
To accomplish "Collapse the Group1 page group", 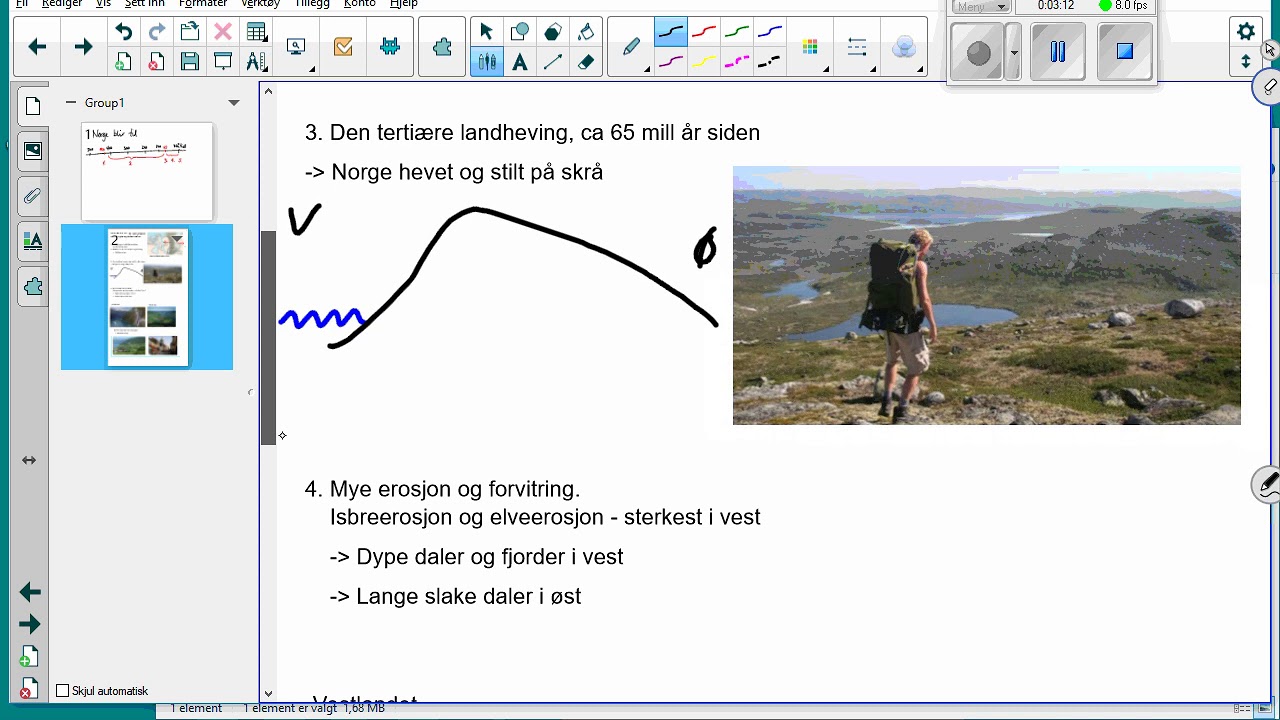I will pyautogui.click(x=71, y=102).
